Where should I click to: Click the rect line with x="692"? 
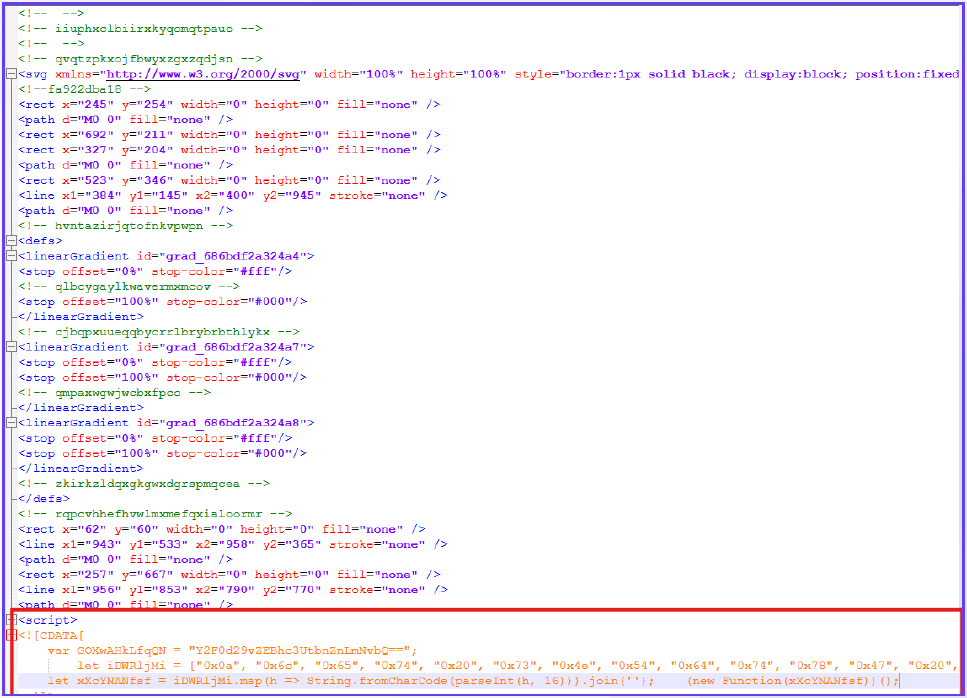pos(229,134)
